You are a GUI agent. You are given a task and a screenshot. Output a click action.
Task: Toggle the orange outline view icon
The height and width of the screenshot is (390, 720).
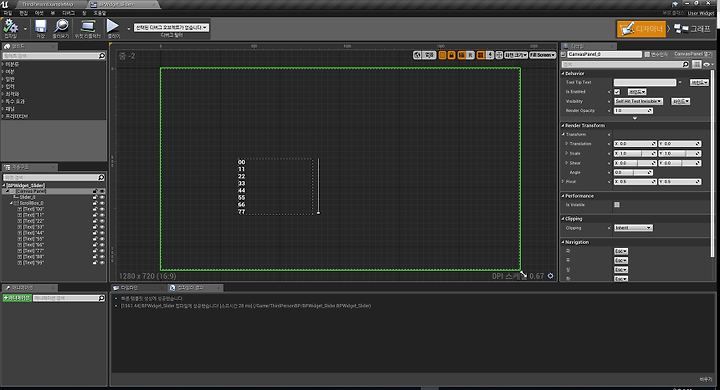tap(442, 55)
